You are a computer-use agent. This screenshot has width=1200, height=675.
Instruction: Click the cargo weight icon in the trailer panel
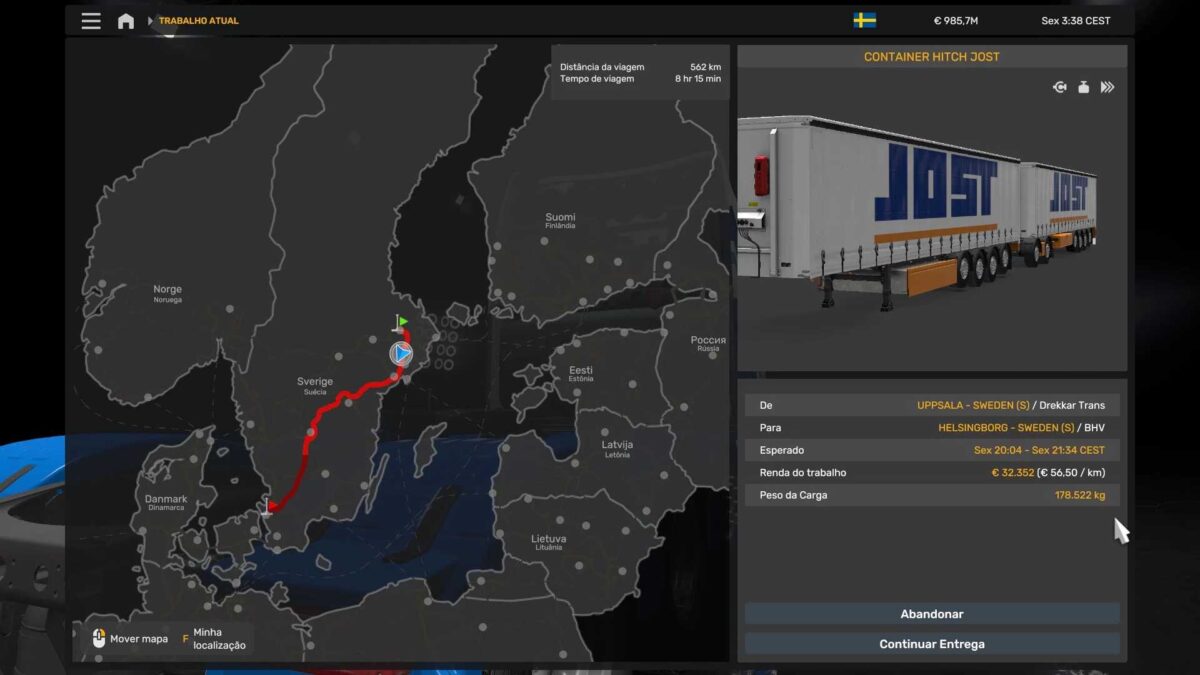pos(1084,87)
